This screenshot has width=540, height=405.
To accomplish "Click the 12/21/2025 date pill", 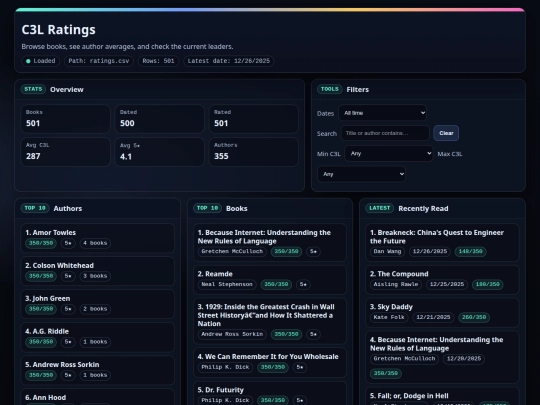I will click(x=433, y=317).
